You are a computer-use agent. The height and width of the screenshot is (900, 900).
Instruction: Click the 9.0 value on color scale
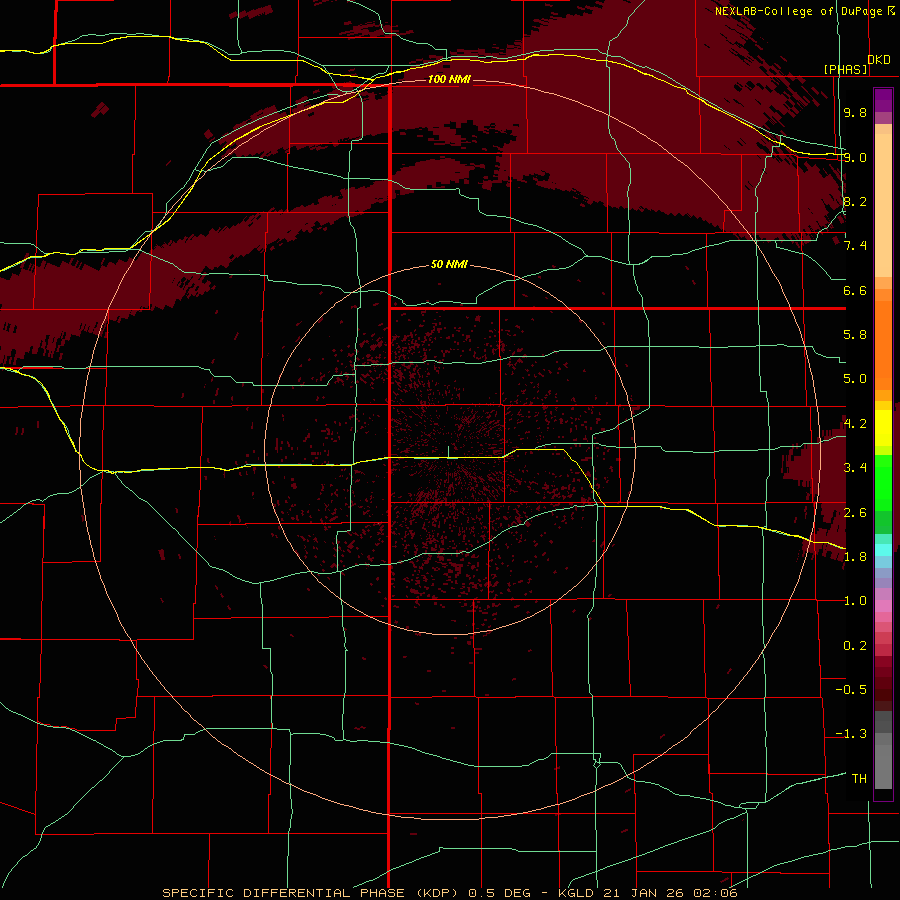coord(855,157)
